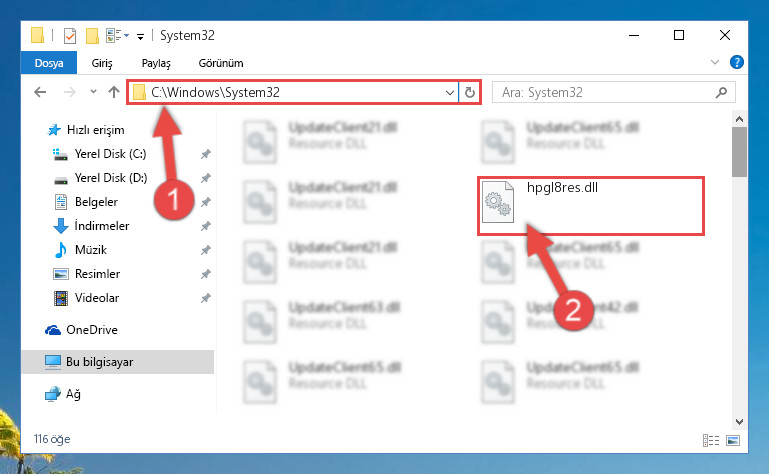The image size is (769, 474).
Task: Open the recent locations dropdown arrow
Action: tap(93, 92)
